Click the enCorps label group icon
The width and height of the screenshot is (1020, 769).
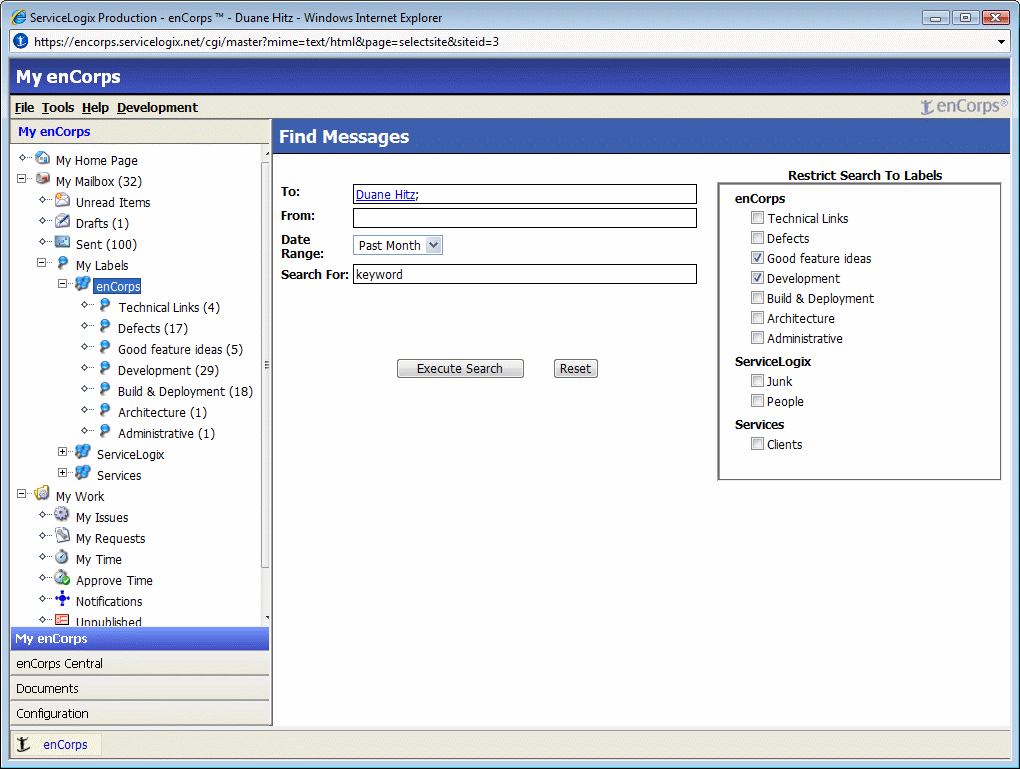[83, 283]
